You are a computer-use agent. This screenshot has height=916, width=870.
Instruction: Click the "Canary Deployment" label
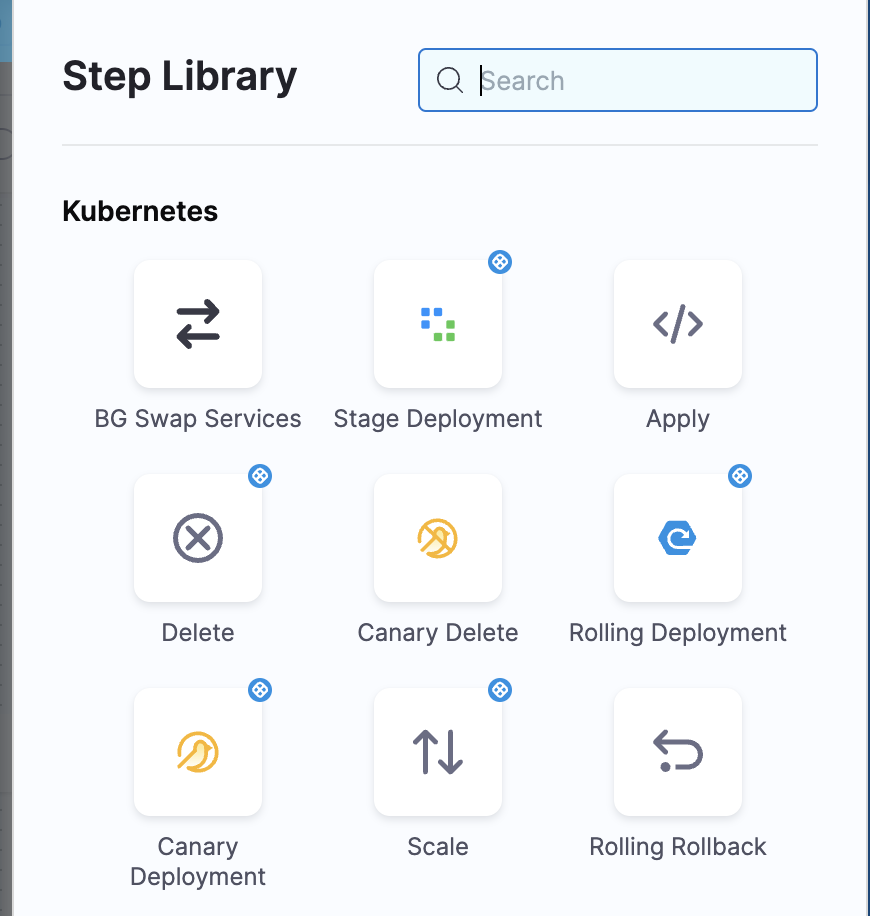click(x=198, y=862)
